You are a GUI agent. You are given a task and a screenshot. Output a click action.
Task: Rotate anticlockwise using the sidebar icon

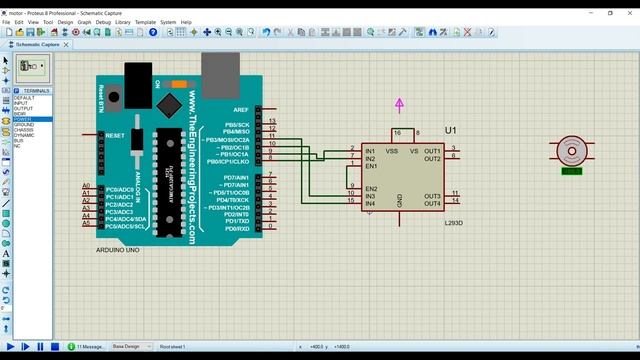pyautogui.click(x=6, y=300)
